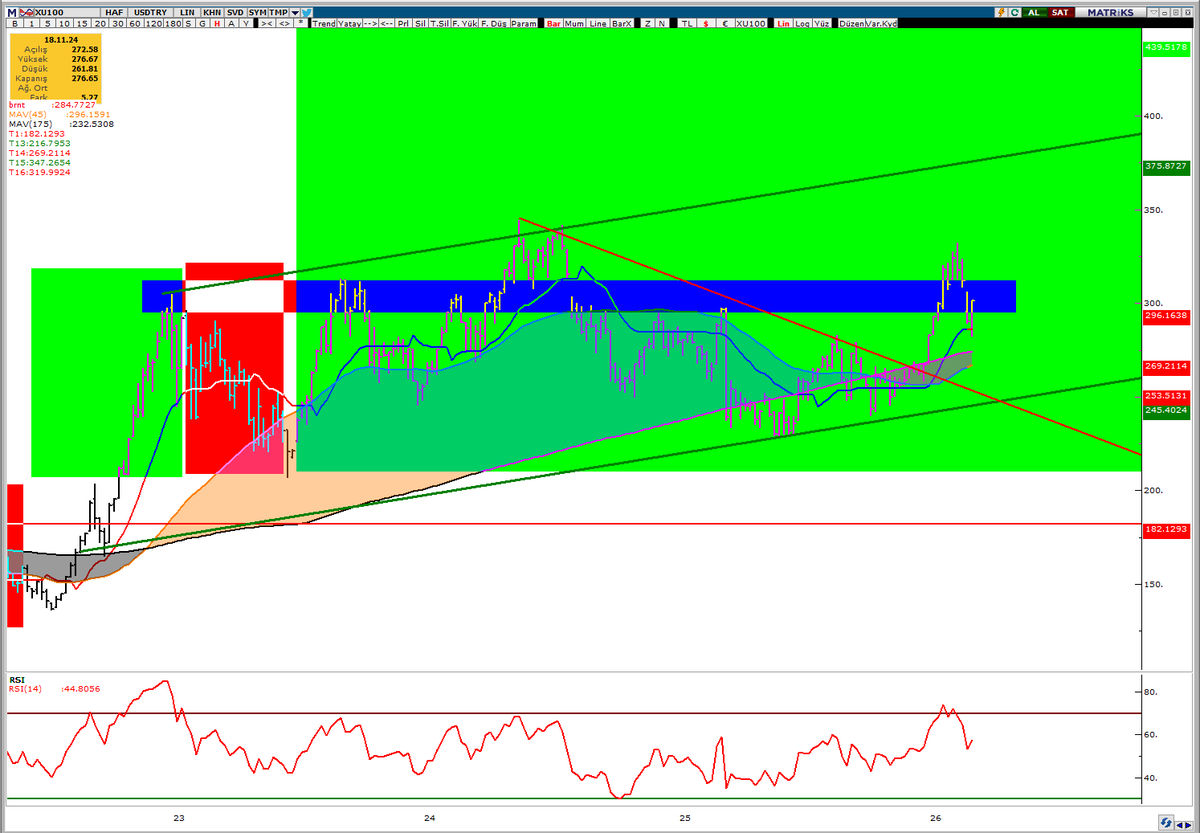Click the '<>' expand chart button
This screenshot has width=1200, height=833.
(285, 23)
